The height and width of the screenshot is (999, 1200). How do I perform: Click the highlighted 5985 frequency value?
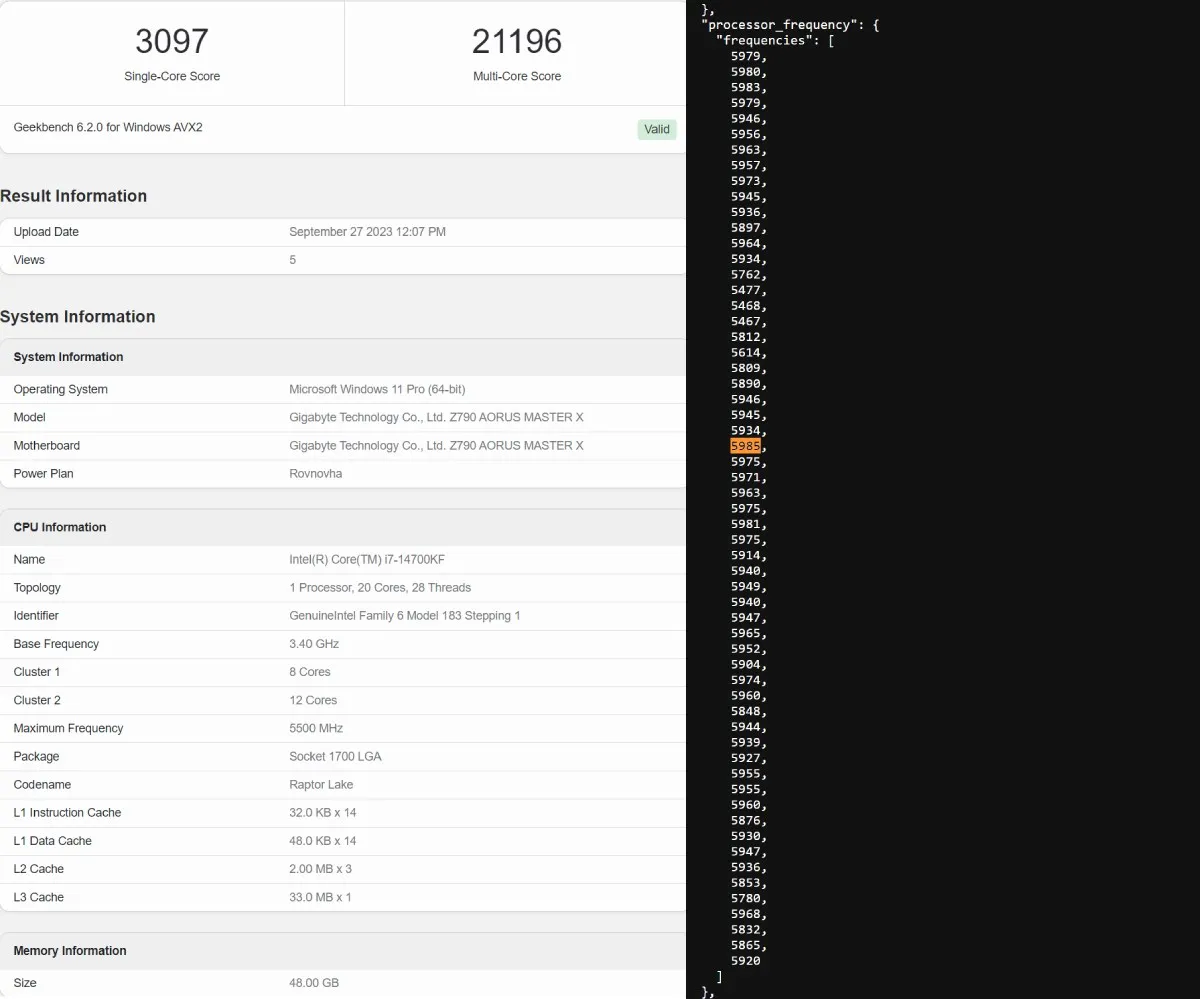[x=746, y=446]
